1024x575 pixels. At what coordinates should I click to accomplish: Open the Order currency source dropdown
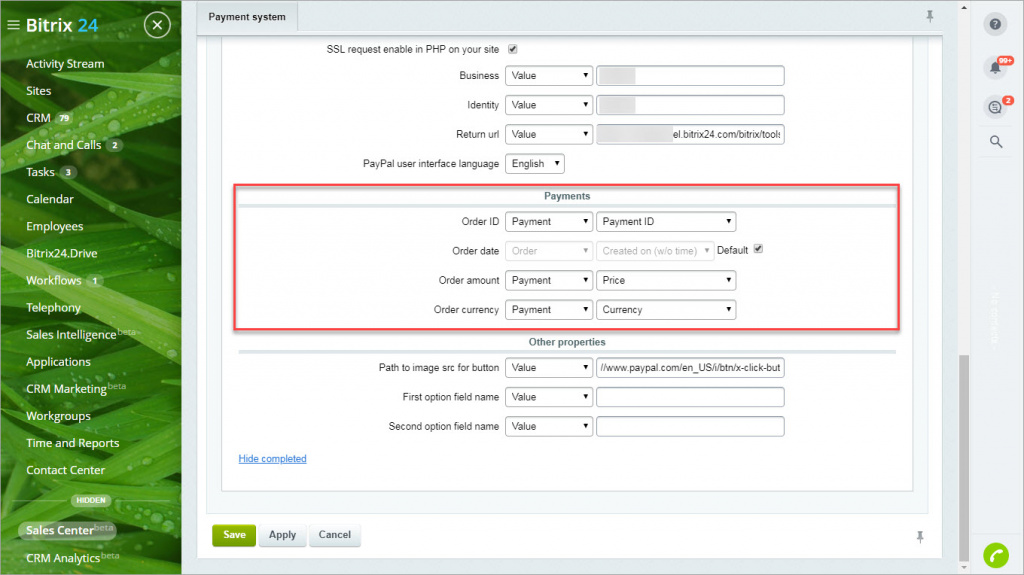[549, 310]
